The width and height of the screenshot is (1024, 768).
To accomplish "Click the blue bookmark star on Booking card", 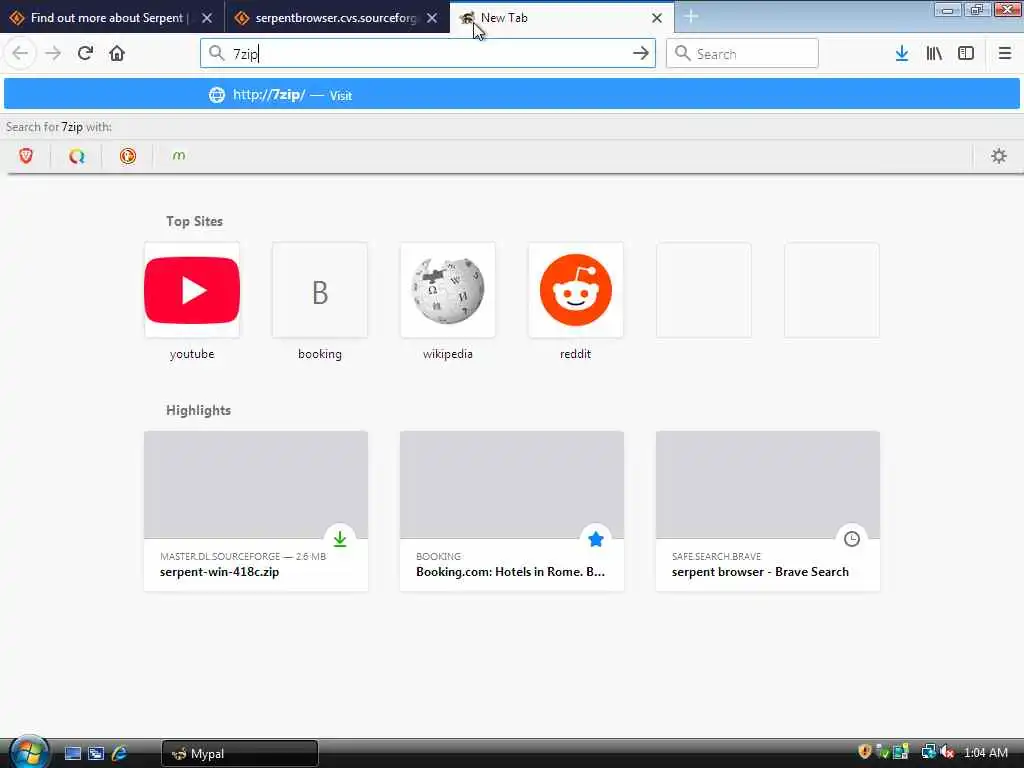I will [596, 539].
